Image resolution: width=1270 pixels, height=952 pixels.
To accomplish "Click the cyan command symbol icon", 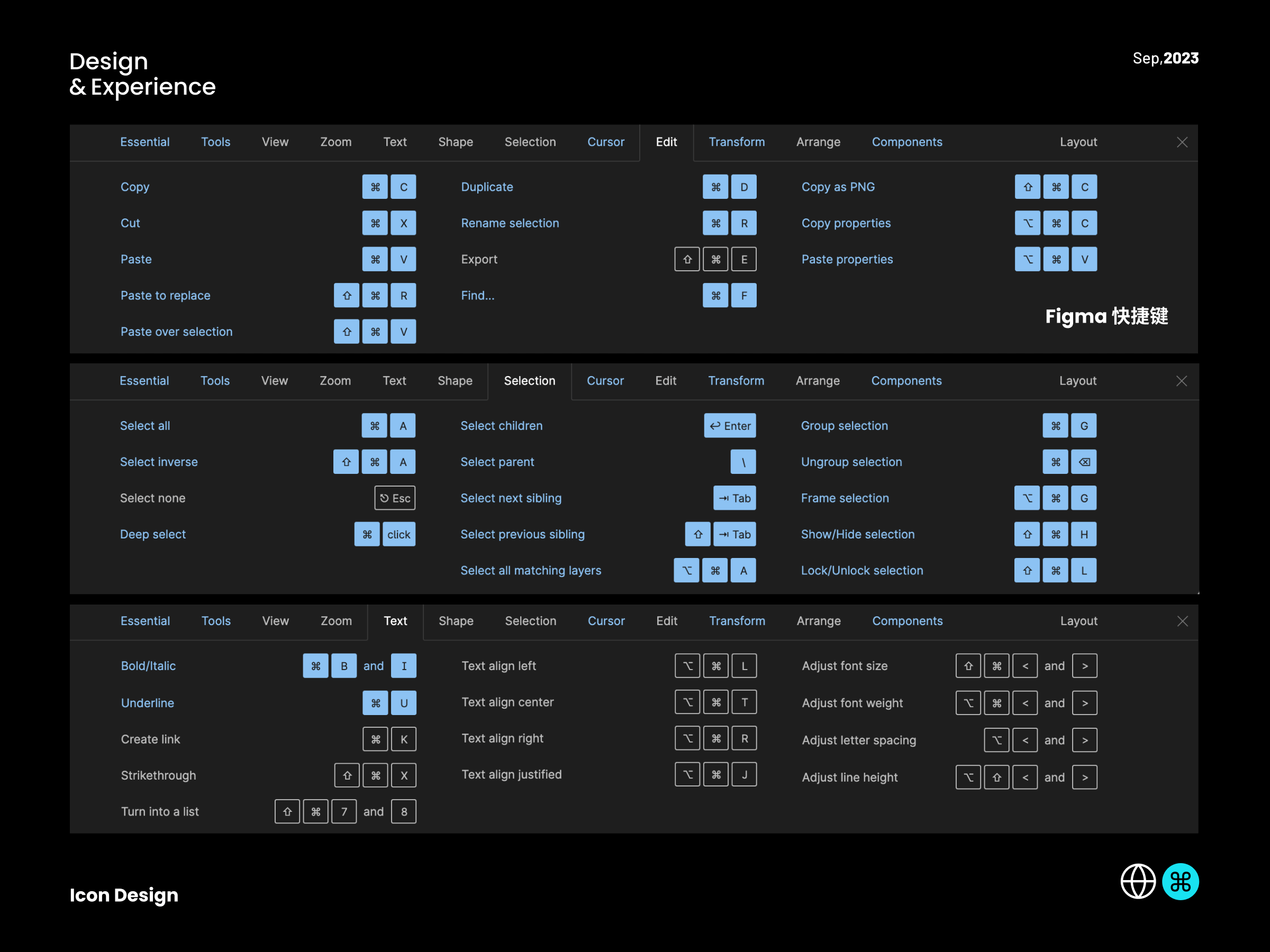I will (1180, 882).
